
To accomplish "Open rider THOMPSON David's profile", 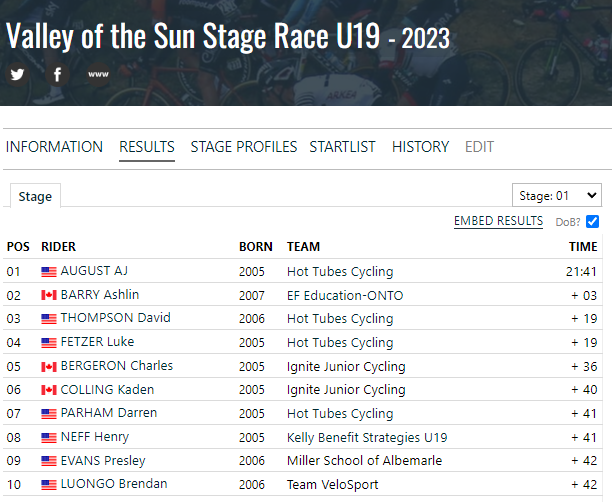I will point(116,318).
